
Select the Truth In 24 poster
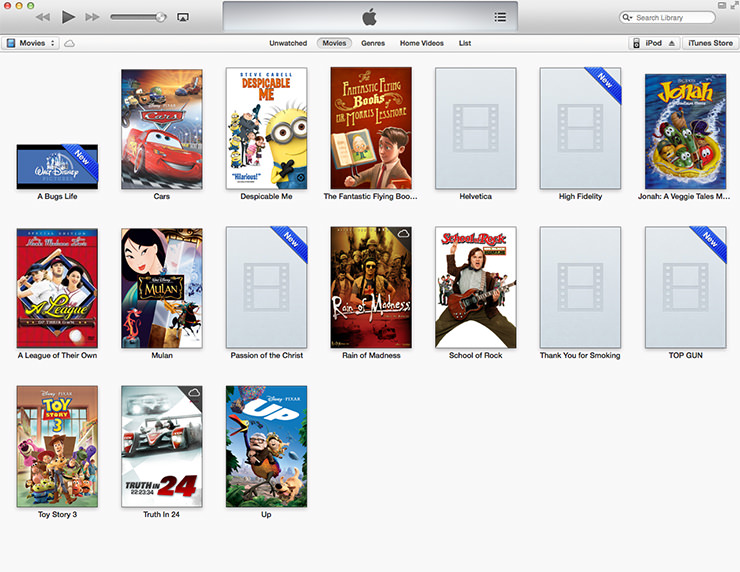[x=162, y=446]
